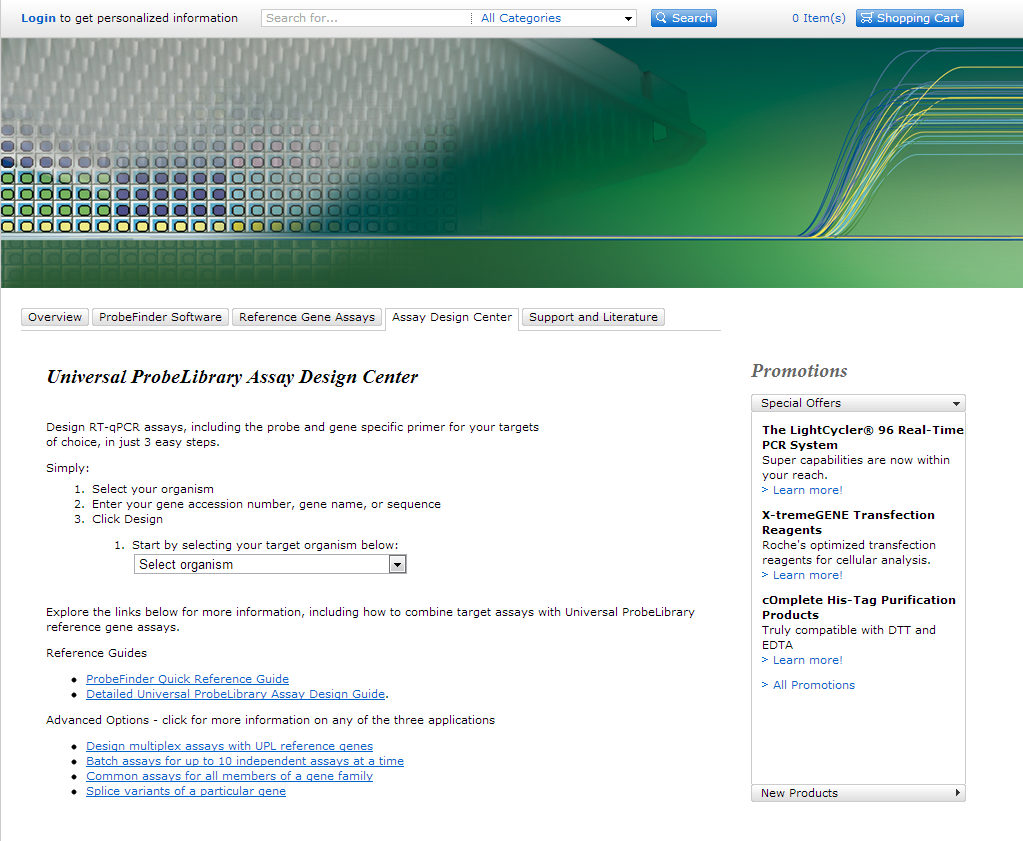
Task: Open the All Categories dropdown
Action: coord(556,18)
